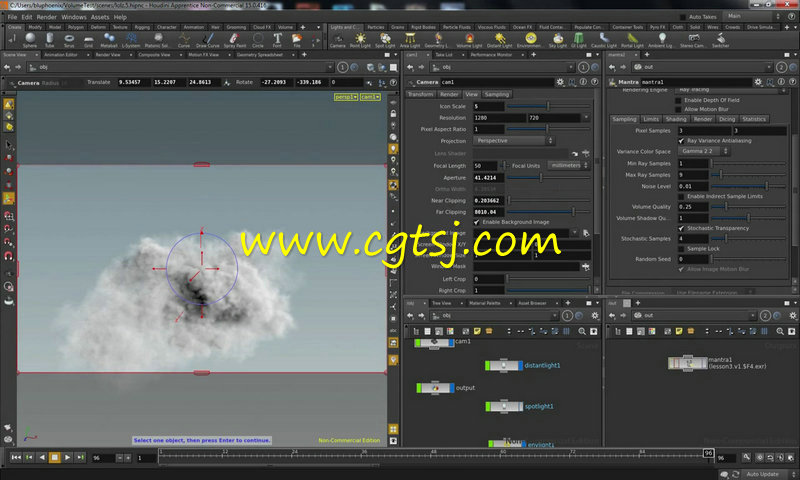Screen dimensions: 800x480
Task: Enable Indirect Sample Limits checkbox
Action: click(x=681, y=196)
